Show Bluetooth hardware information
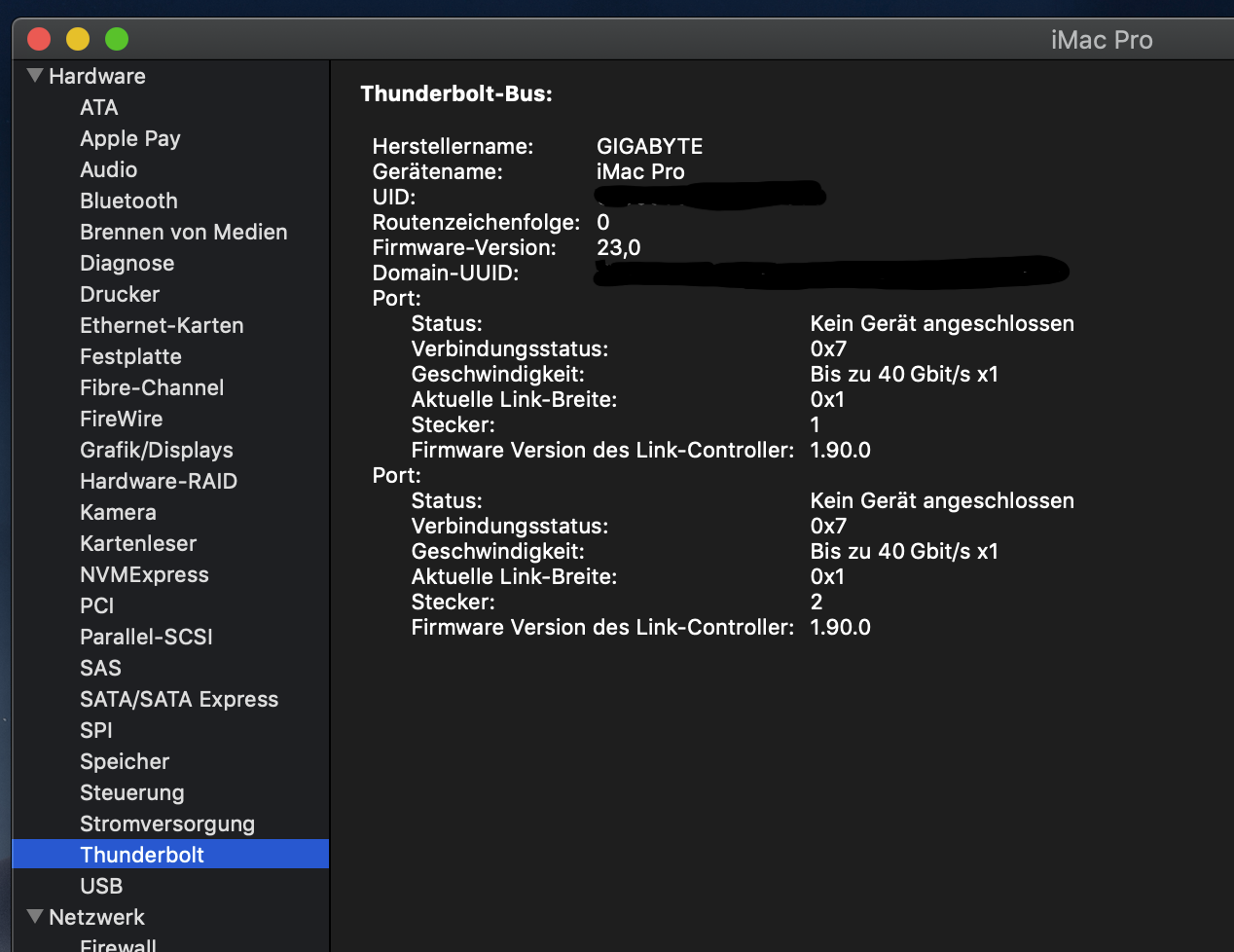The image size is (1234, 952). [x=129, y=201]
